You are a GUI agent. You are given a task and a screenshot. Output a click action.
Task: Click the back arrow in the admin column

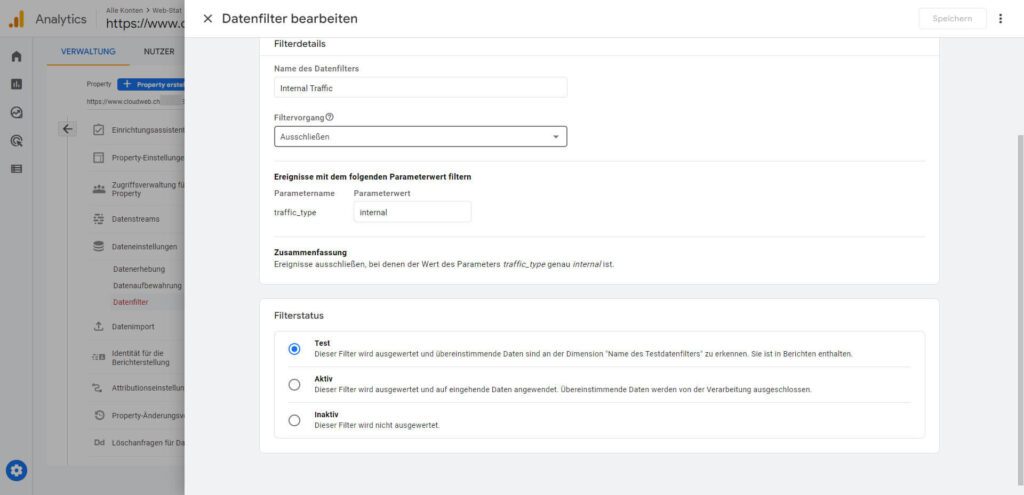coord(67,129)
